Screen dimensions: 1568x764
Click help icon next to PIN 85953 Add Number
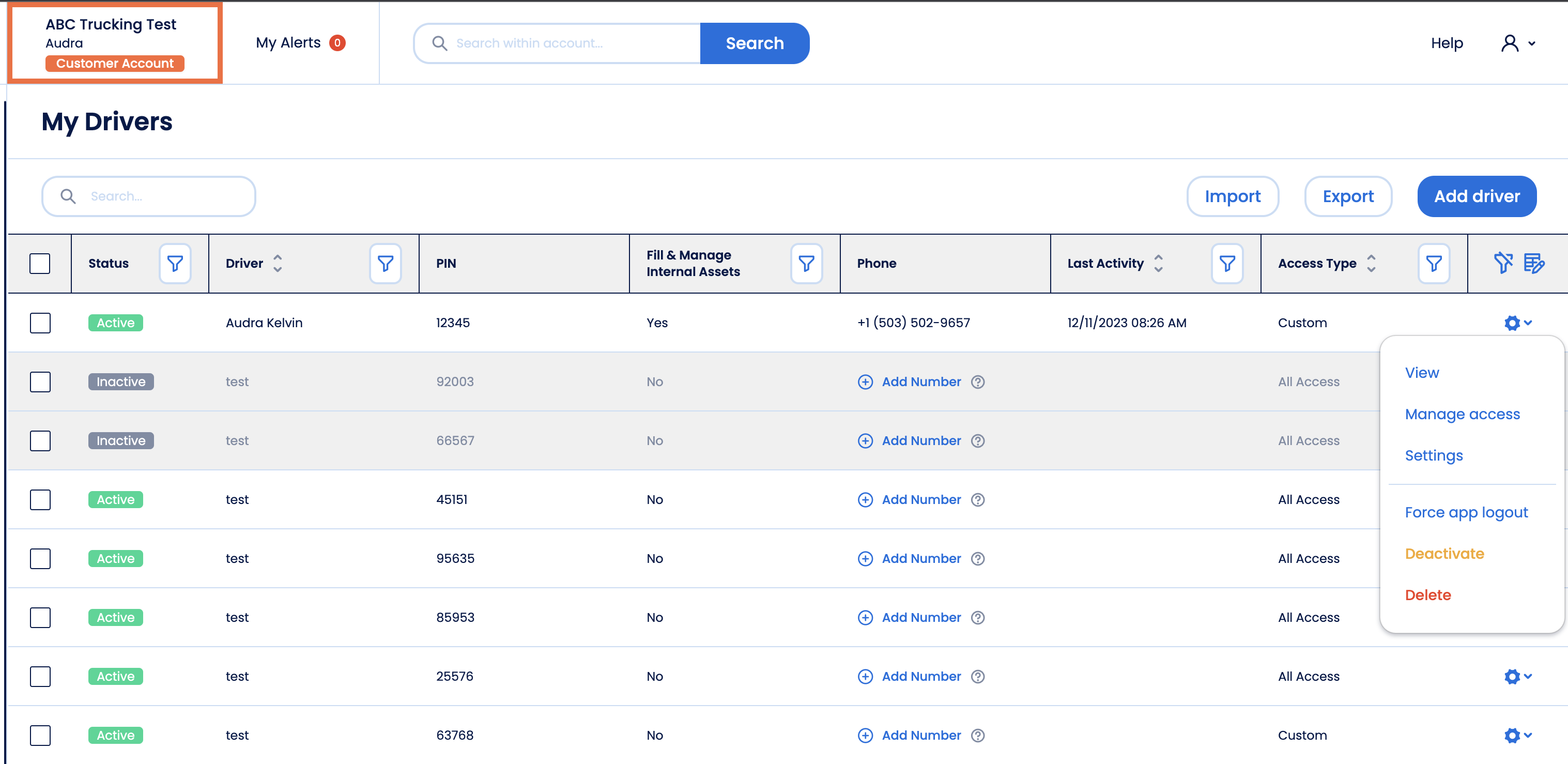point(978,617)
